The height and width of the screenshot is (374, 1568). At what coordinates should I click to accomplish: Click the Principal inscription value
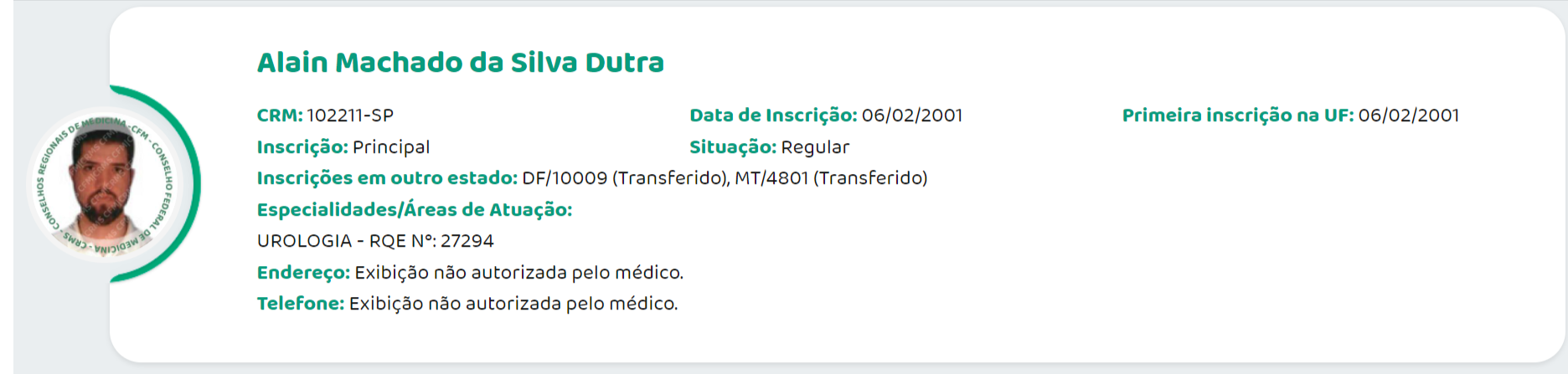(391, 147)
